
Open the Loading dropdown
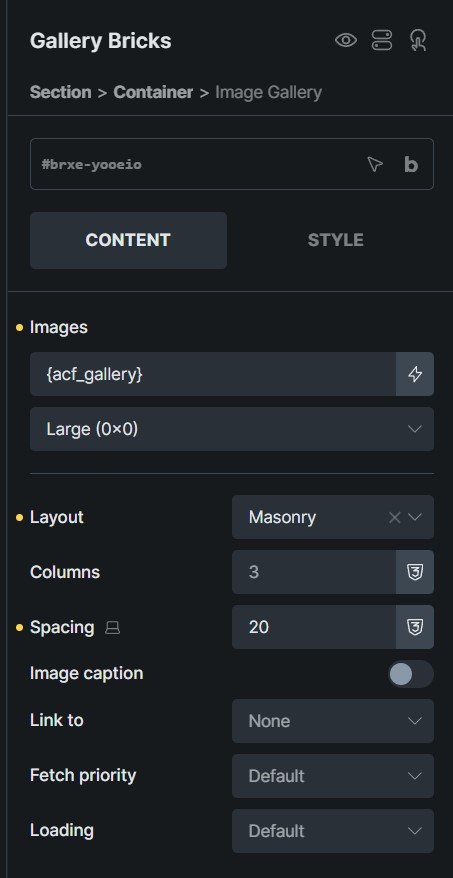[333, 831]
